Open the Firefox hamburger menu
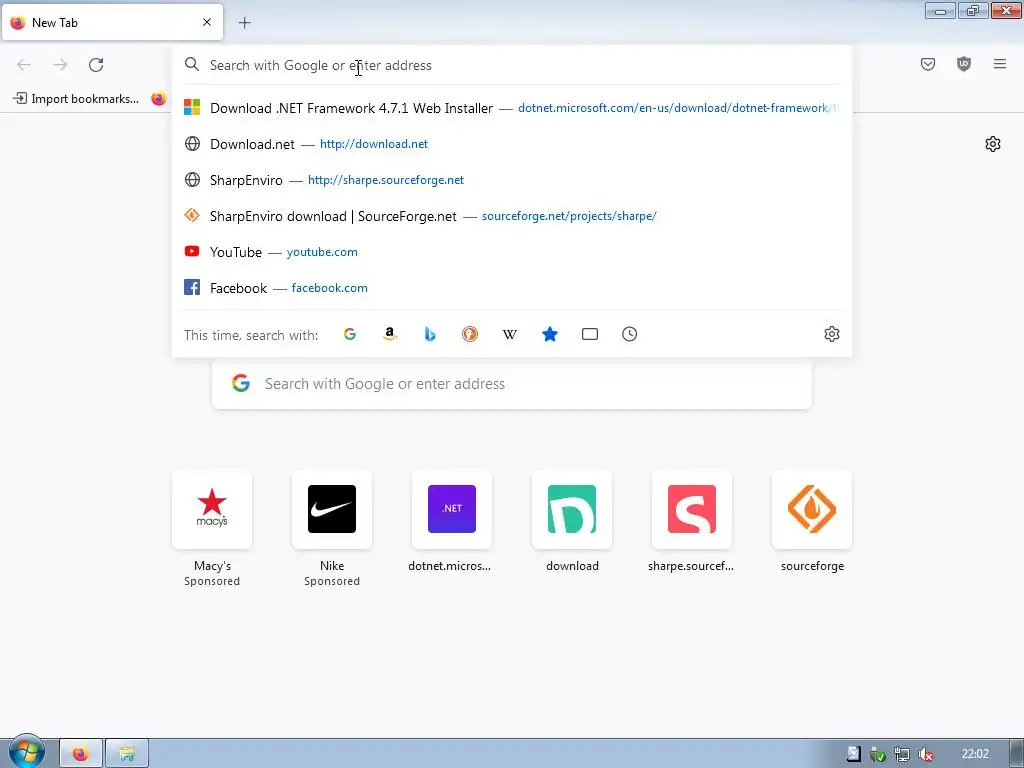The height and width of the screenshot is (768, 1024). [1000, 64]
